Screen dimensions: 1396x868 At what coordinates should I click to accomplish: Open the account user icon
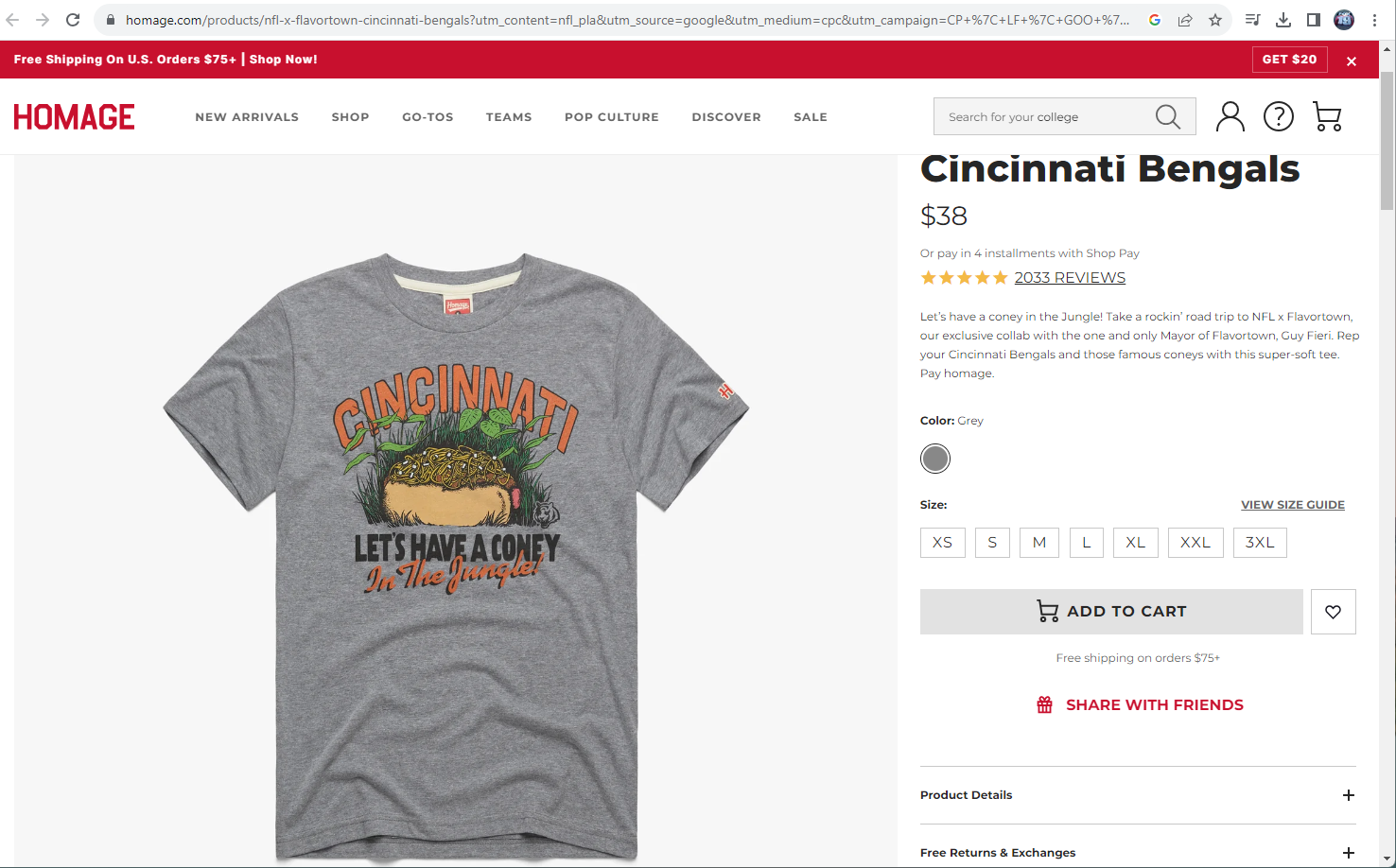coord(1230,116)
